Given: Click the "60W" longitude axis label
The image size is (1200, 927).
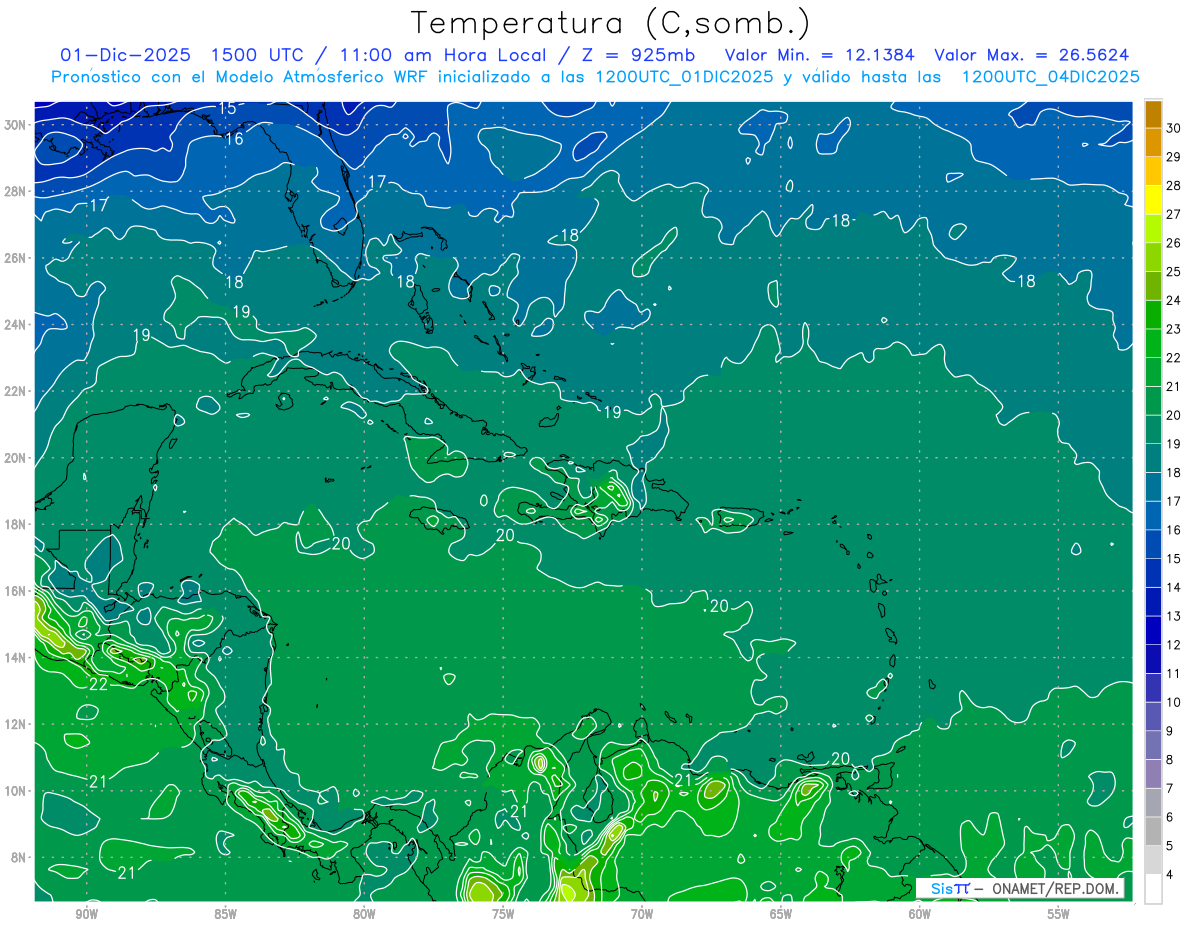Looking at the screenshot, I should point(920,914).
